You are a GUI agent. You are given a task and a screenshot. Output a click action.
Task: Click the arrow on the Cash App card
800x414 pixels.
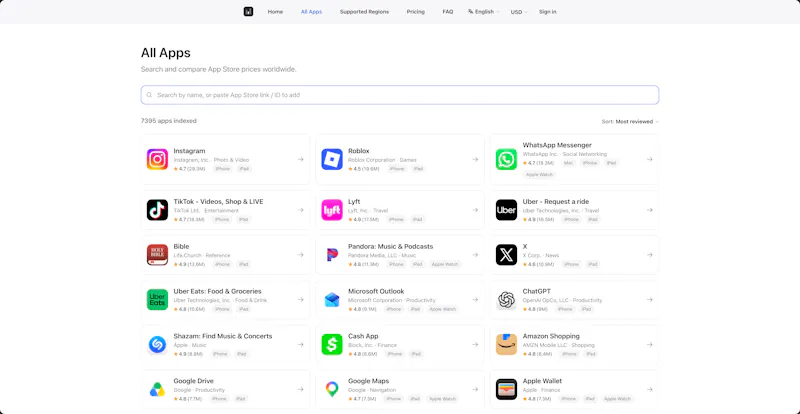475,345
